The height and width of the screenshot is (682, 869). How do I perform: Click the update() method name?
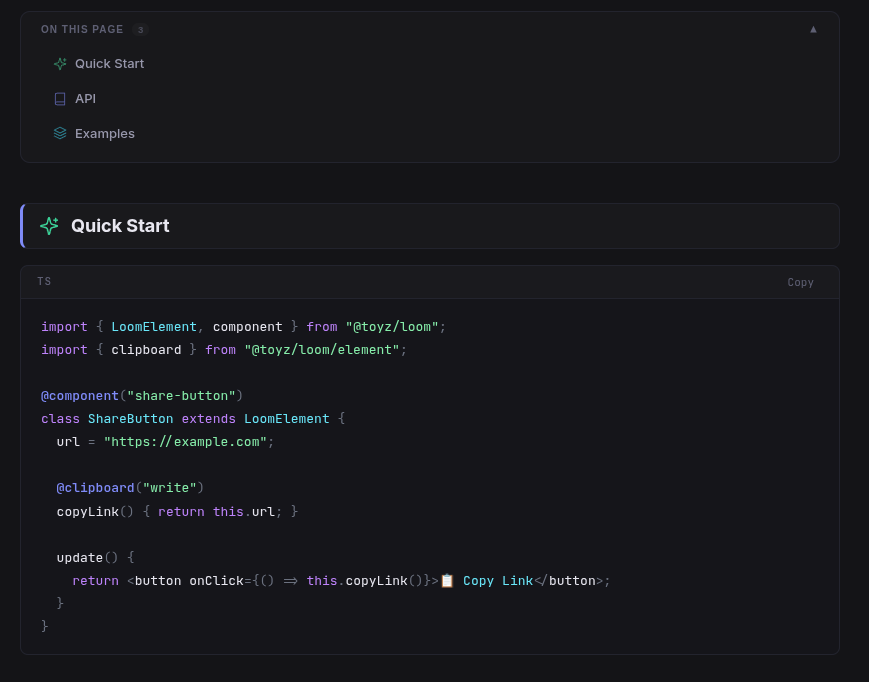80,558
